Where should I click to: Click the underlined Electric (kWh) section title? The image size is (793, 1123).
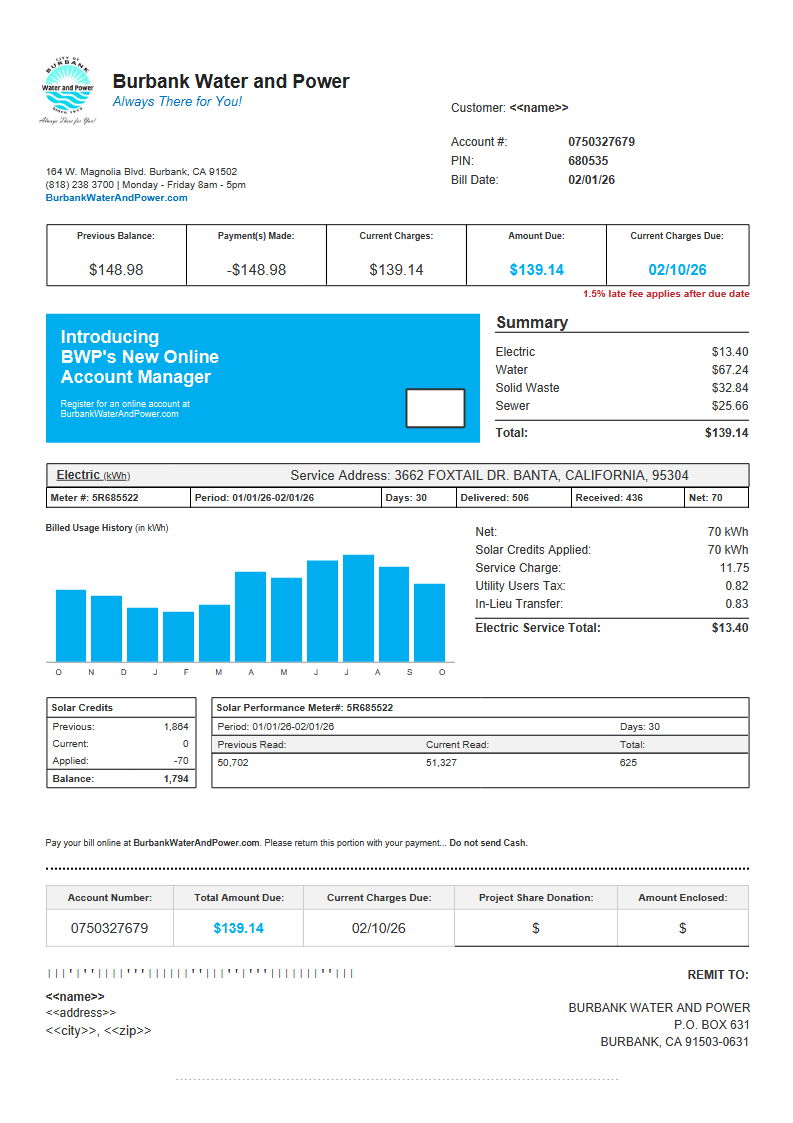pos(93,475)
